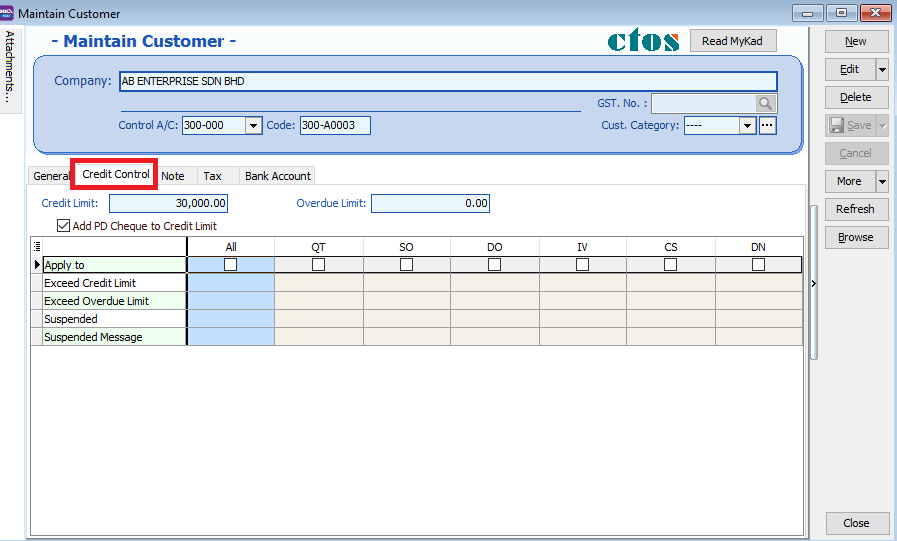Click the Cust. Category ellipsis button
The width and height of the screenshot is (897, 541).
point(768,125)
